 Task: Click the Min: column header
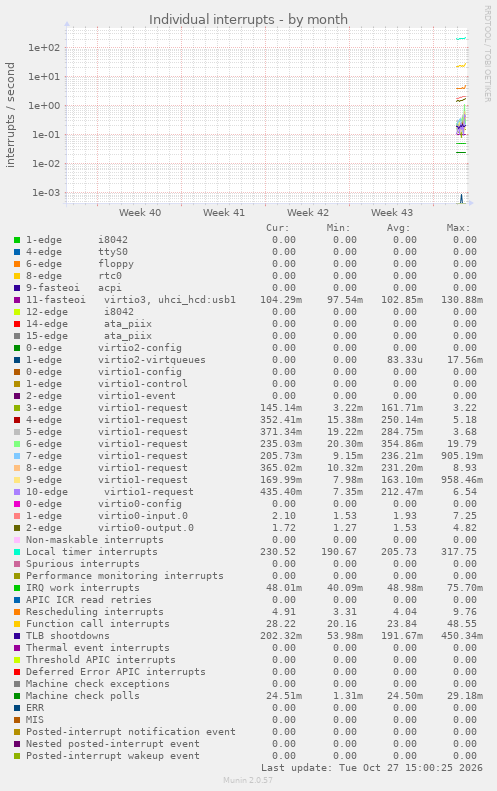[x=339, y=228]
